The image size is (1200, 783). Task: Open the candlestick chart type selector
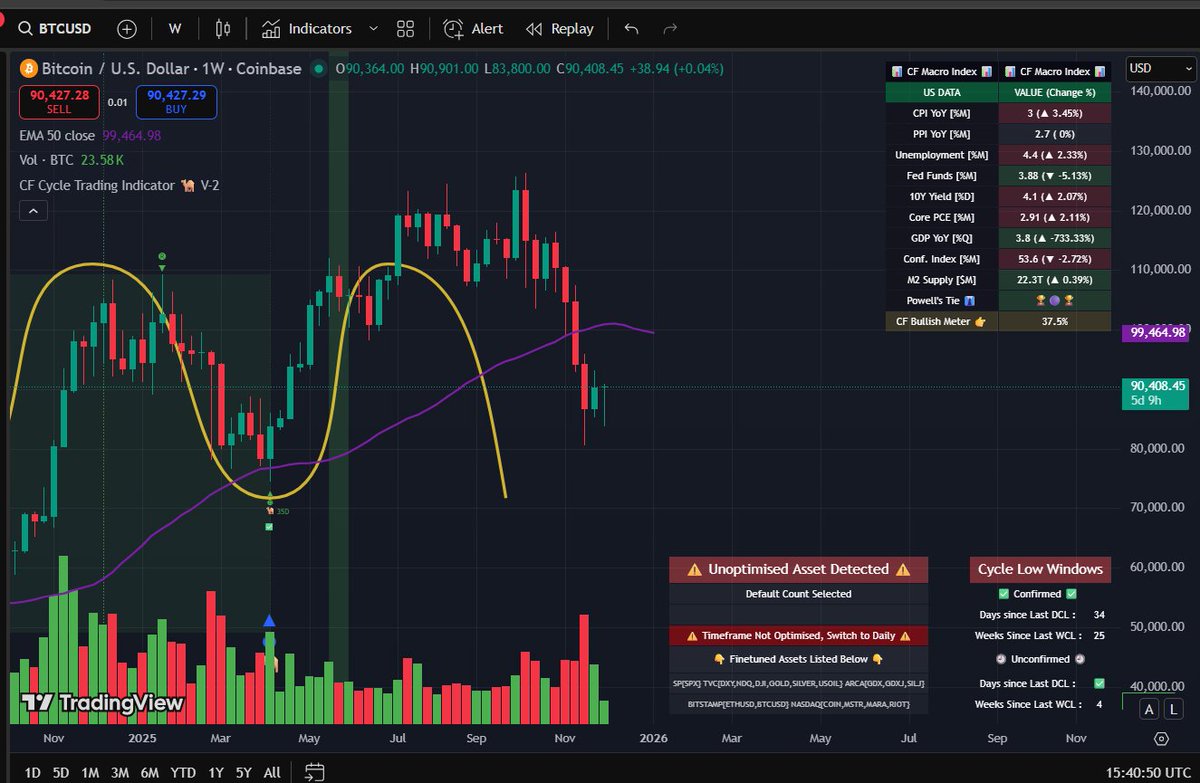pyautogui.click(x=222, y=29)
